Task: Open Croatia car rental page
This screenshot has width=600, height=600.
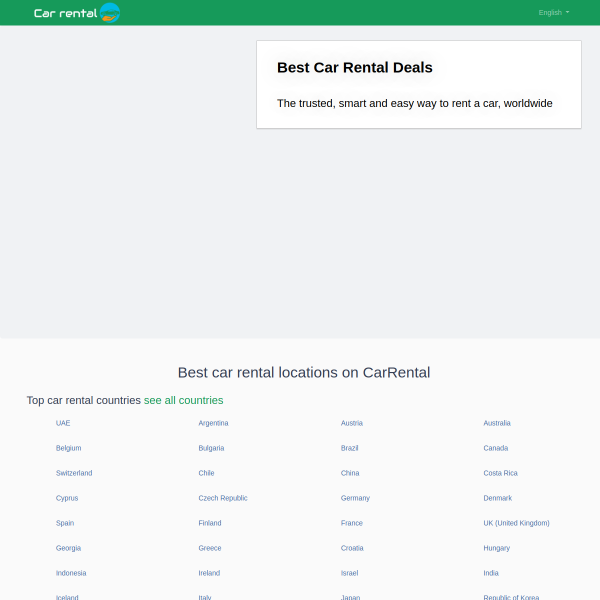Action: 352,548
